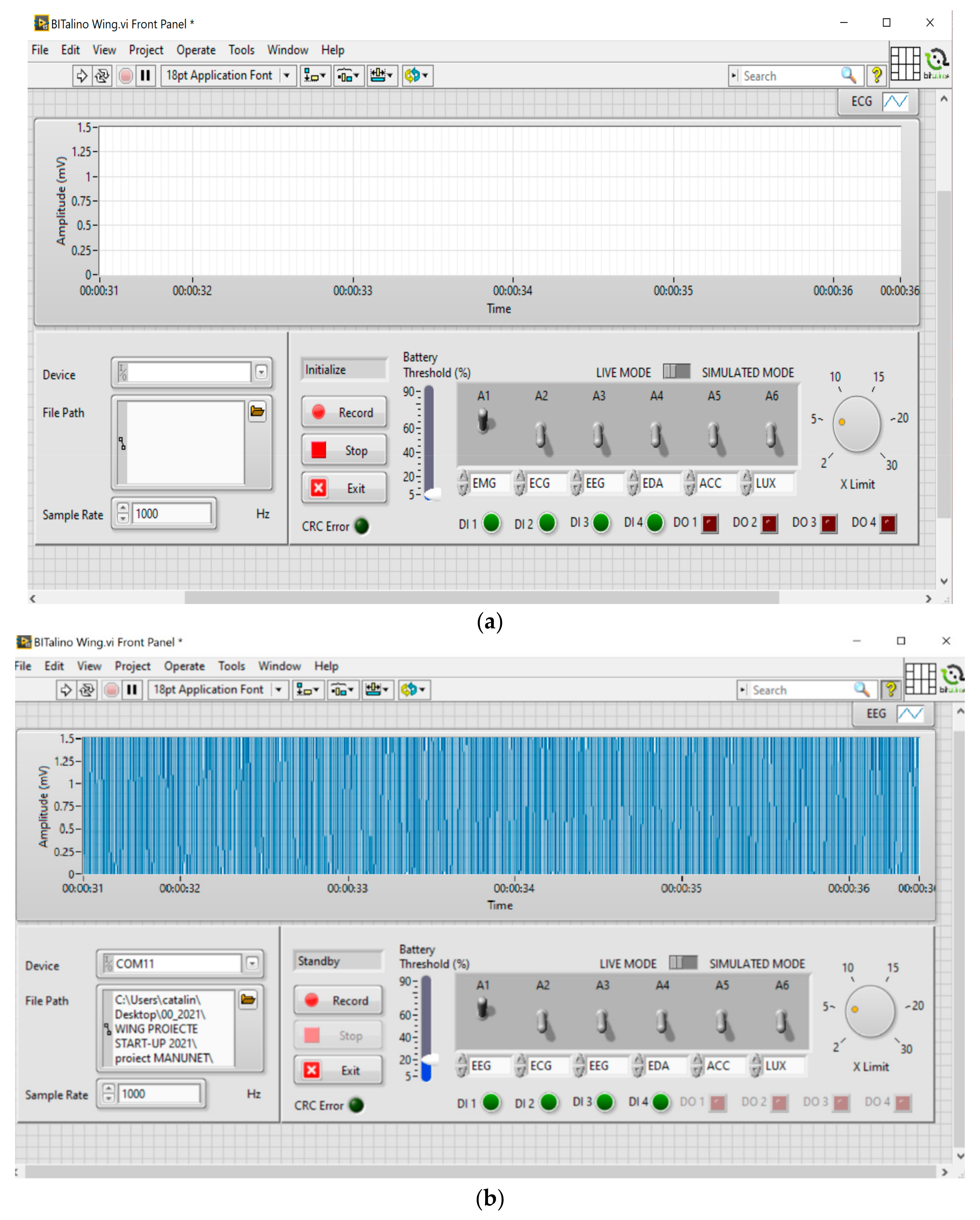Toggle LIVE/SIMULATED MODE switch in panel (a)
The width and height of the screenshot is (980, 1220).
tap(676, 371)
